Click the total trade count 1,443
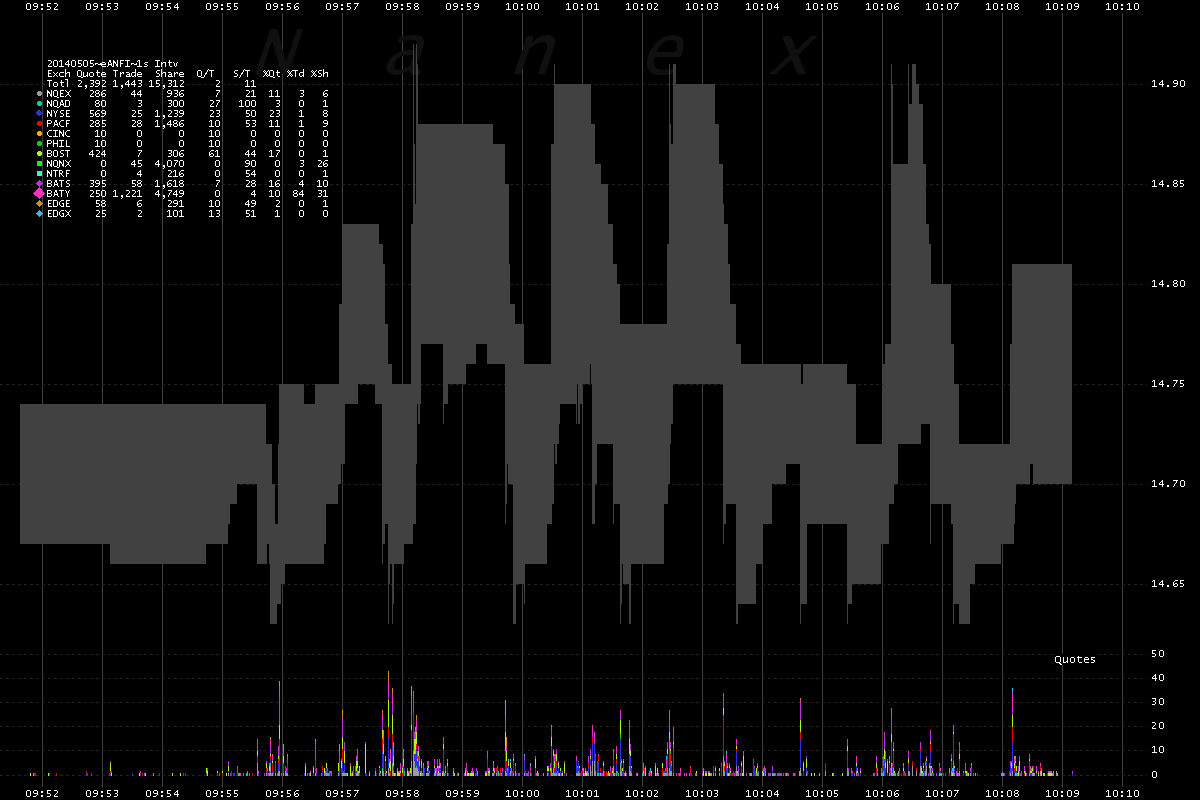This screenshot has height=800, width=1200. point(128,83)
